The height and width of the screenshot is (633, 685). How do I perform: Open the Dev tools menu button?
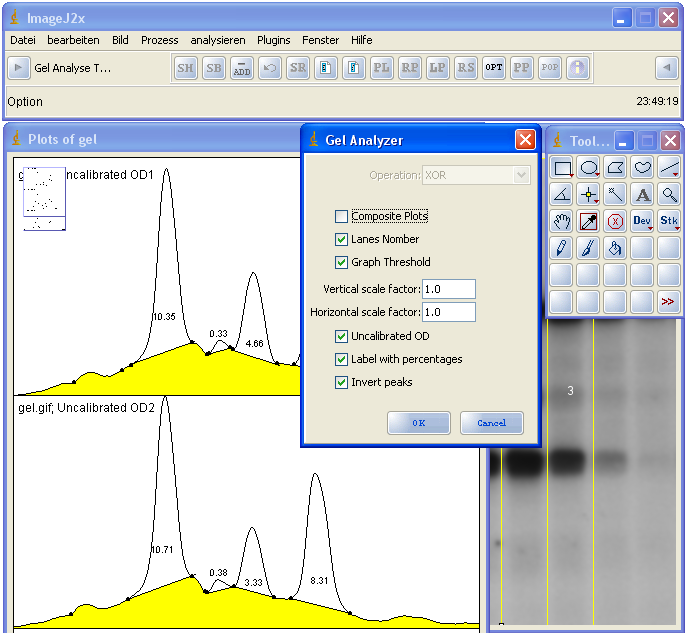click(x=642, y=221)
